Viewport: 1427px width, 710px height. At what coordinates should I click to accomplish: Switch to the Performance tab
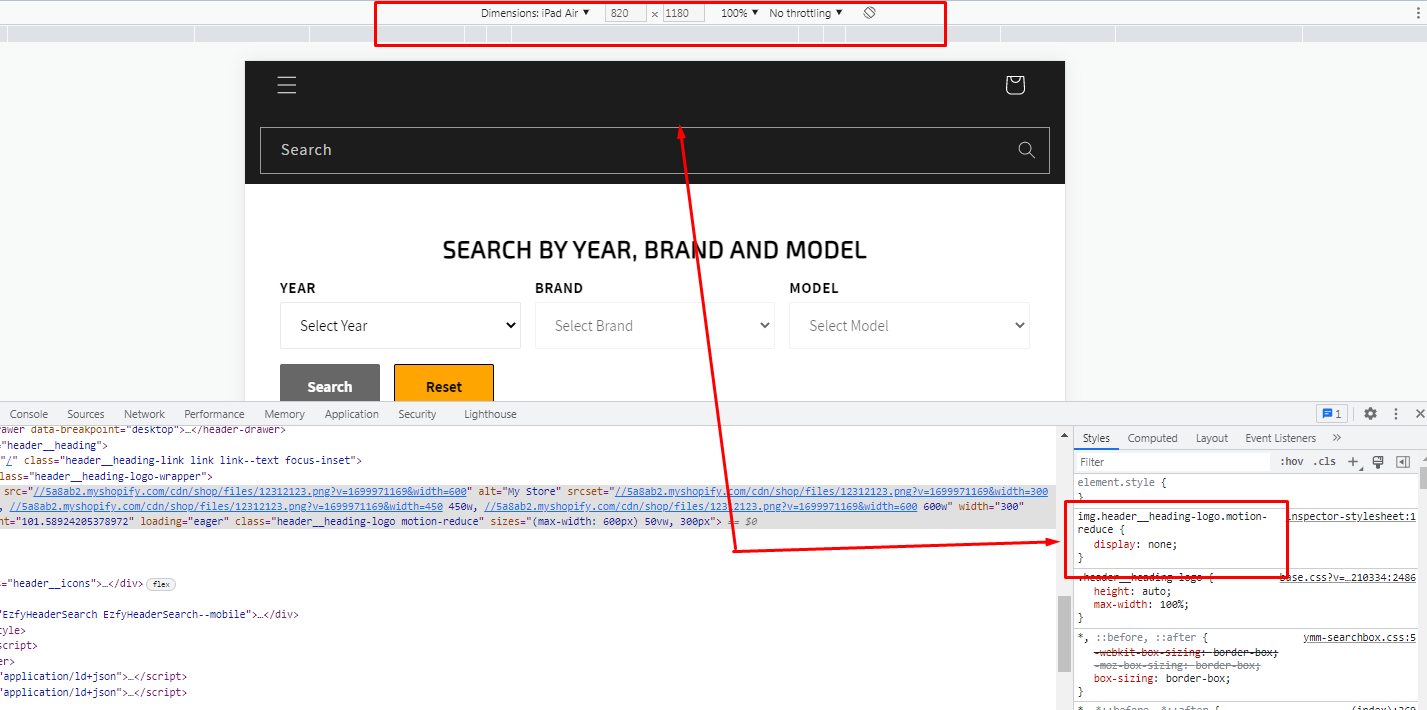coord(214,414)
